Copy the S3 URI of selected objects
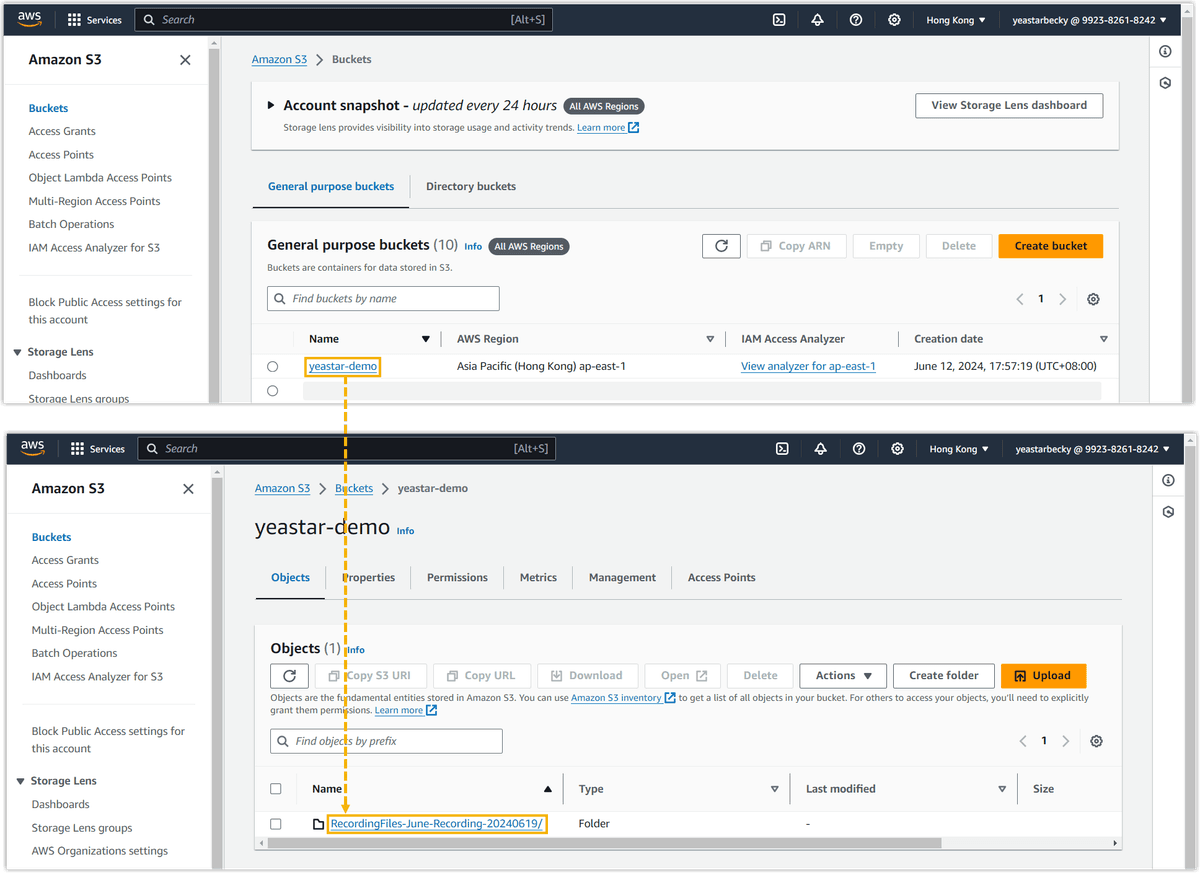Screen dimensions: 1200x873 pyautogui.click(x=370, y=675)
